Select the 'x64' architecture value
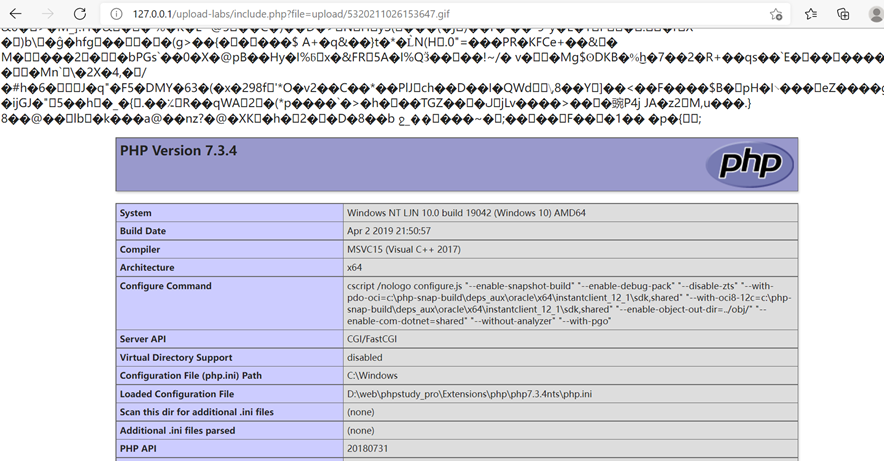884x461 pixels. [355, 268]
